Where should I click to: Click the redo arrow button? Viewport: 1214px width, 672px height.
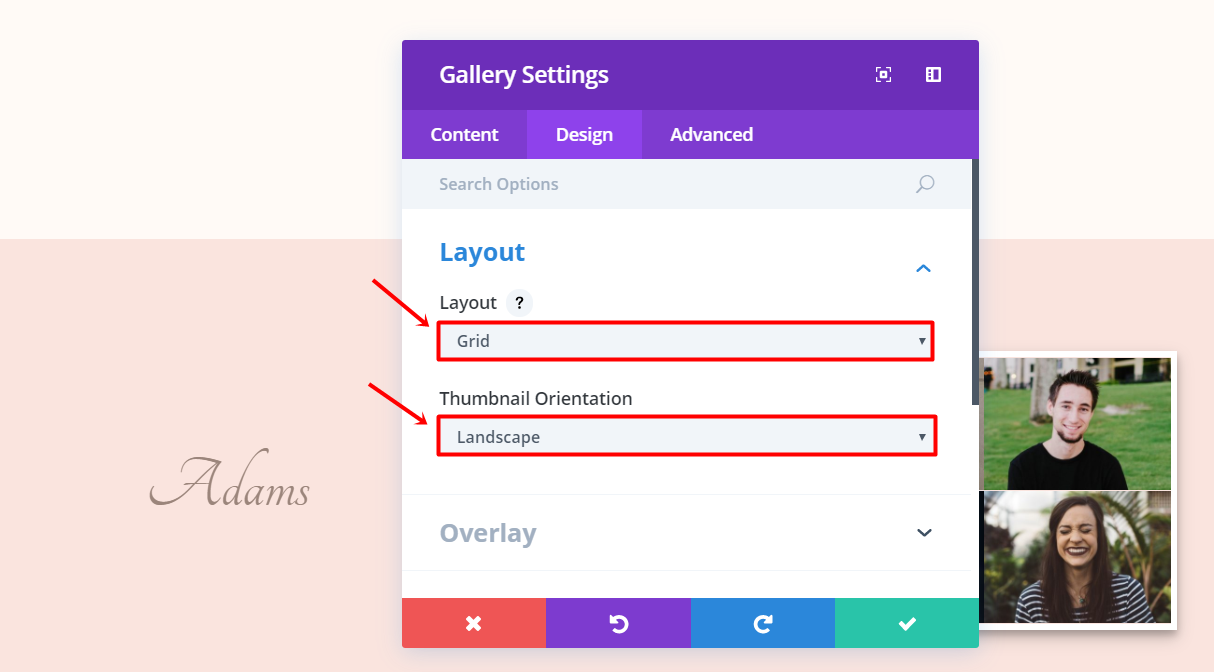pyautogui.click(x=763, y=623)
